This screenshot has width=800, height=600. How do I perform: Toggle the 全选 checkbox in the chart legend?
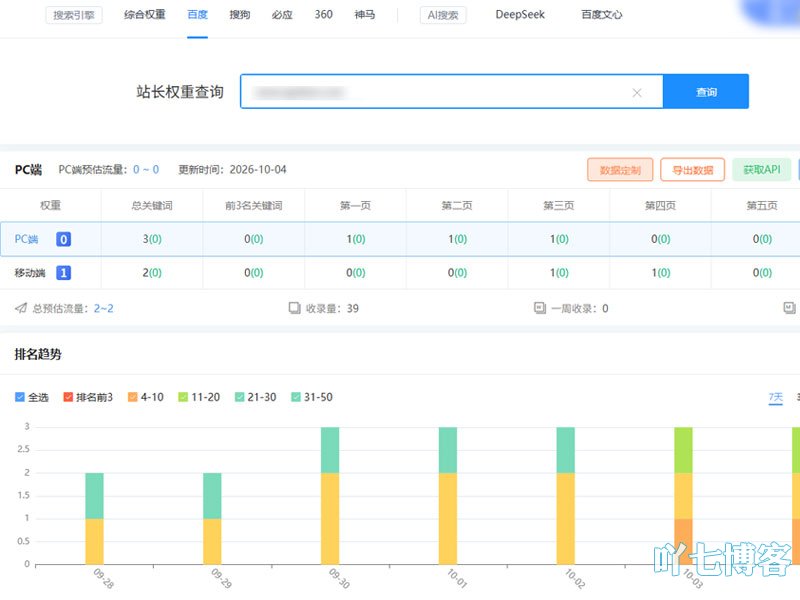(20, 397)
